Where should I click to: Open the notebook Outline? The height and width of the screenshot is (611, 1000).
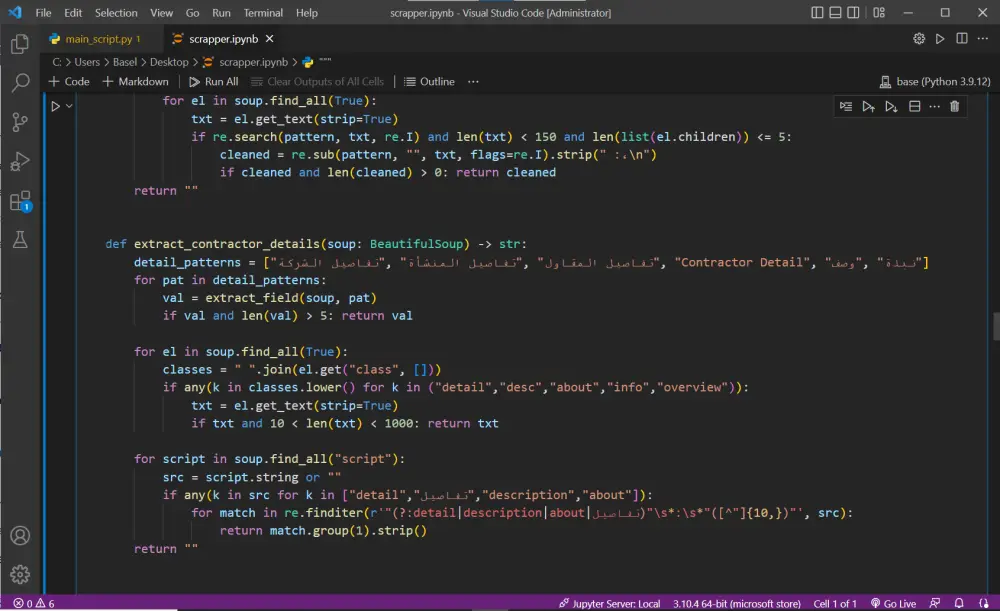[x=430, y=82]
